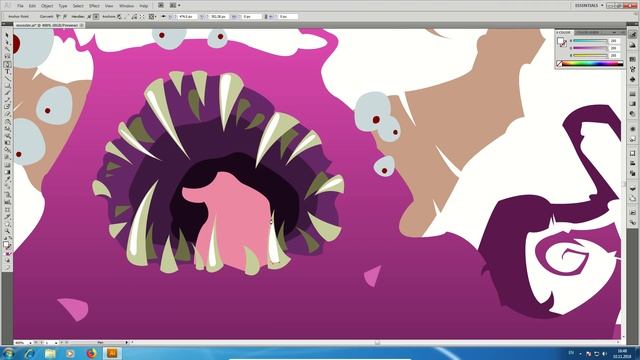Viewport: 640px width, 360px height.
Task: Select the Scale tool
Action: tap(7, 128)
